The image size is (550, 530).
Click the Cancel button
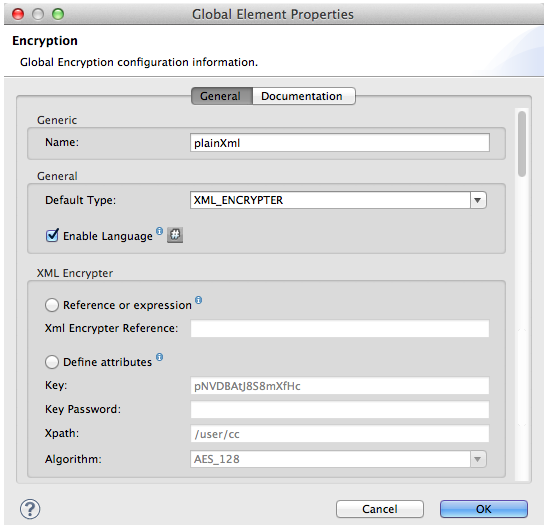coord(380,509)
